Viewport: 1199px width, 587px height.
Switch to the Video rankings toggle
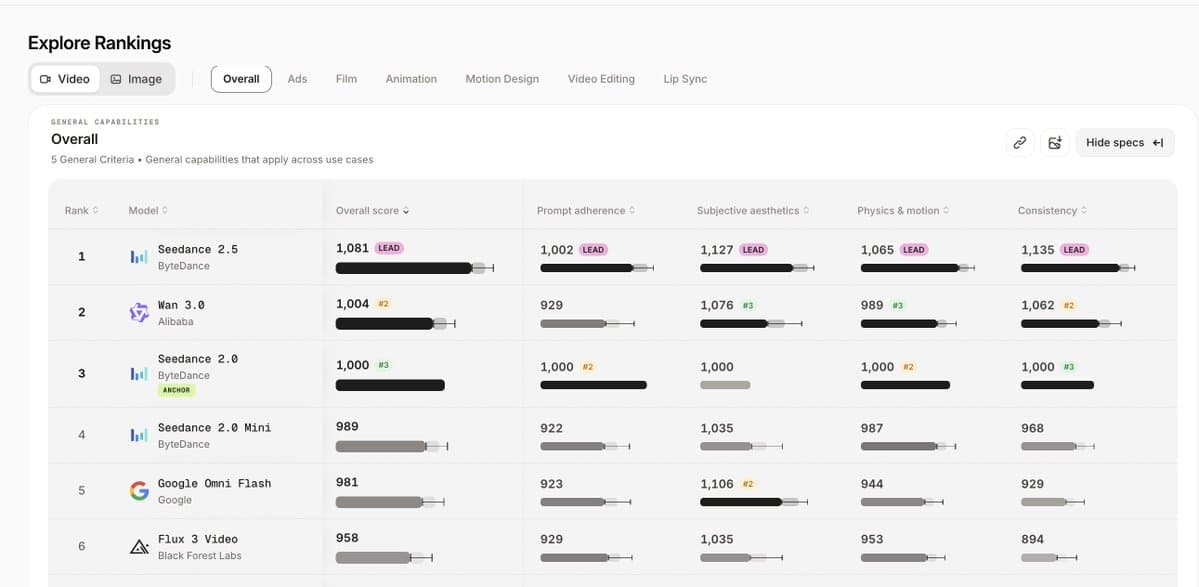click(x=65, y=79)
